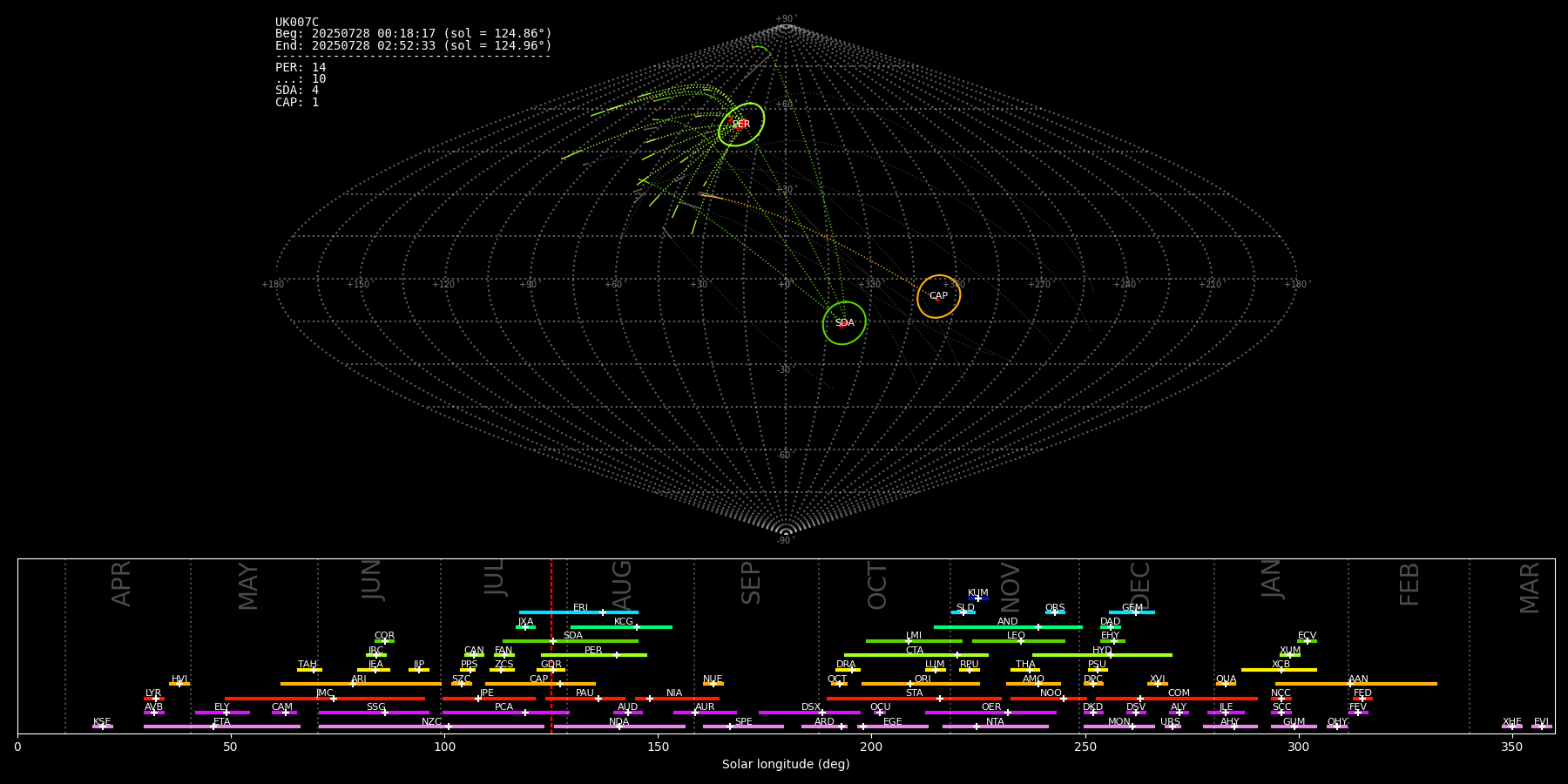Click the PER shower bar in timeline

[x=594, y=655]
